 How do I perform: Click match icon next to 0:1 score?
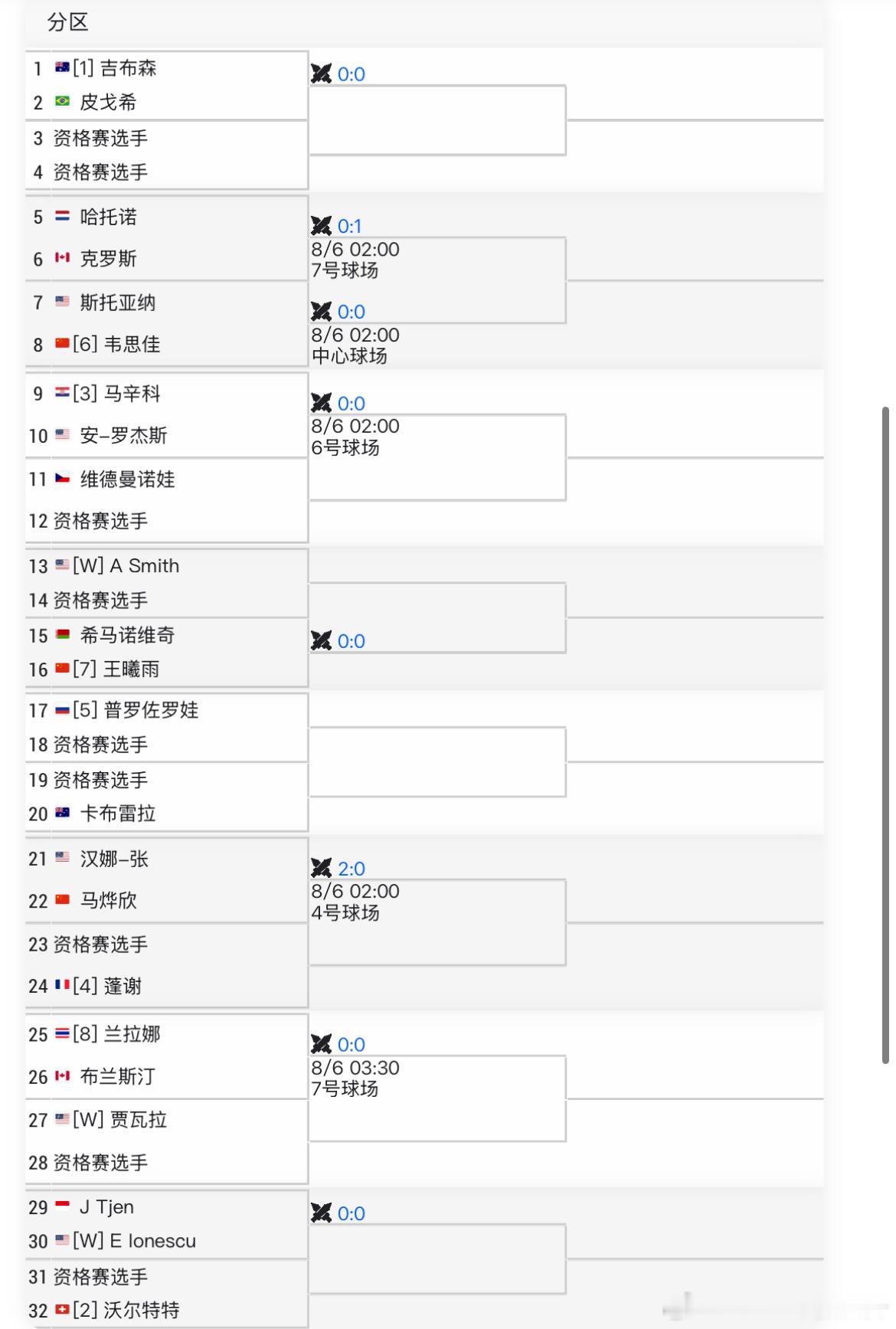click(322, 226)
